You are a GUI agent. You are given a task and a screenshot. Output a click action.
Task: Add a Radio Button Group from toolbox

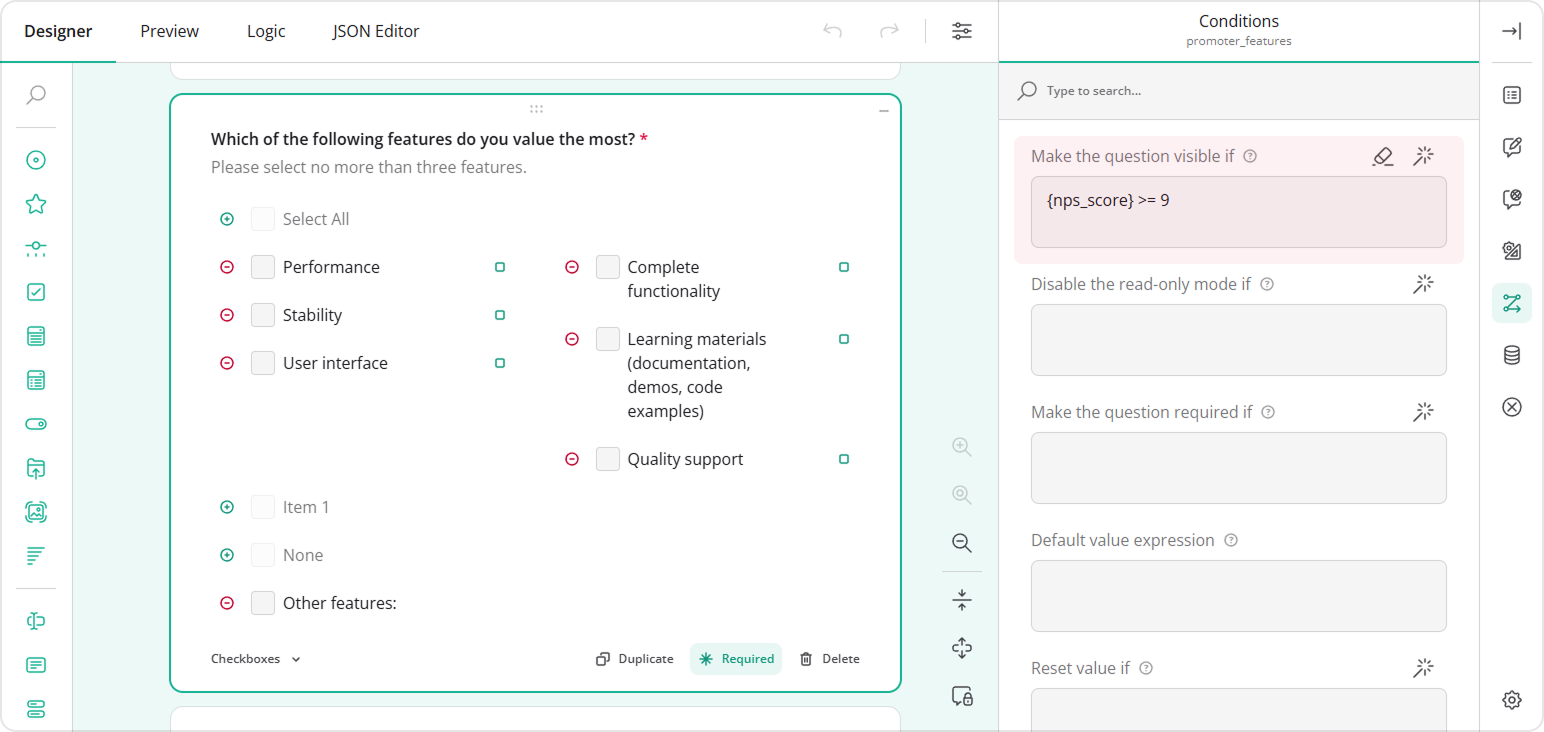pos(36,160)
